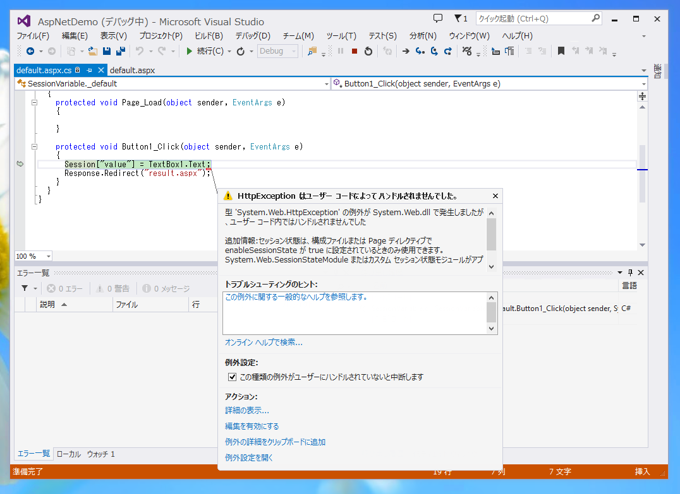Open the error list panel options dropdown
The width and height of the screenshot is (680, 494).
620,272
